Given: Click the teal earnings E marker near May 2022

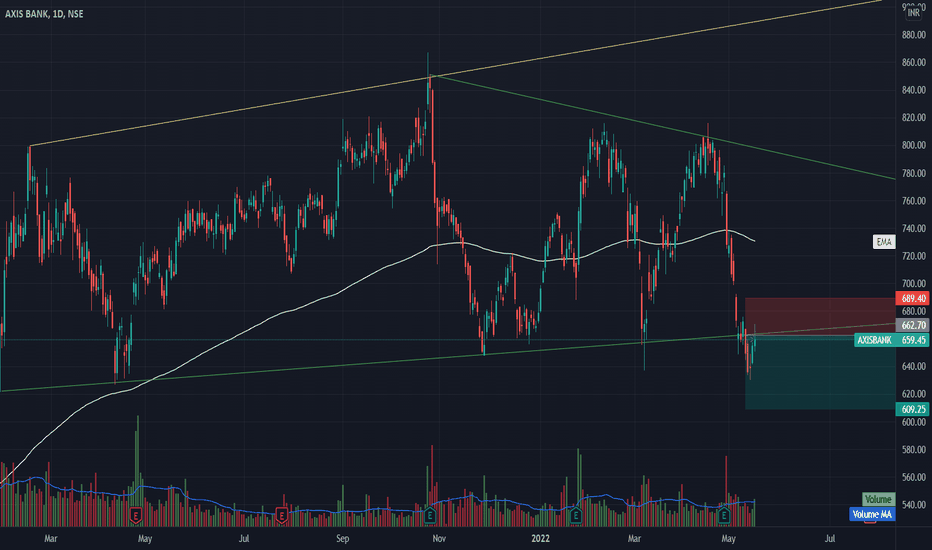Looking at the screenshot, I should (x=723, y=516).
